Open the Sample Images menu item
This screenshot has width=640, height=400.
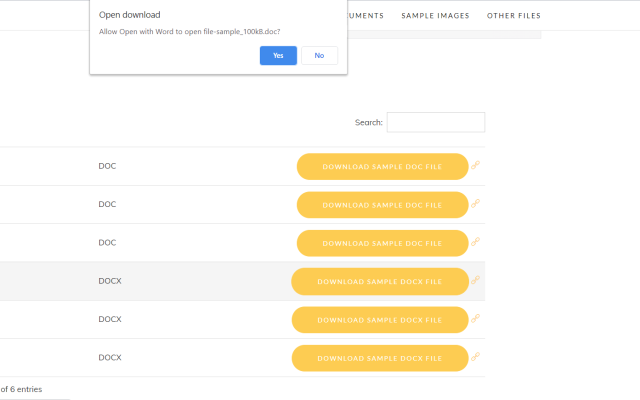point(435,16)
